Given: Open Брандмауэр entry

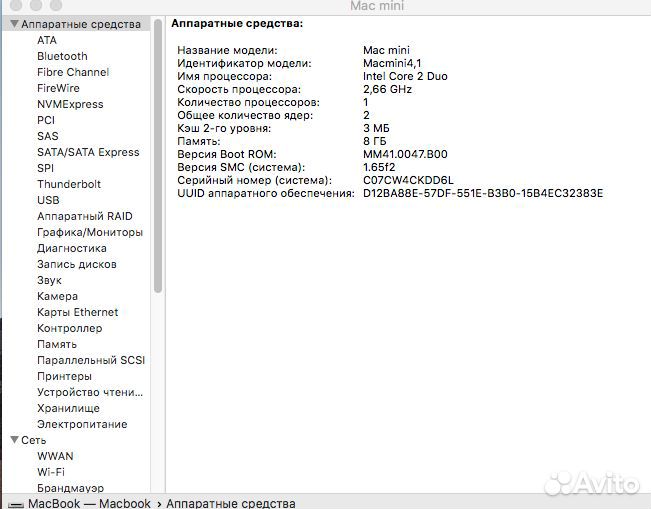Looking at the screenshot, I should tap(71, 488).
